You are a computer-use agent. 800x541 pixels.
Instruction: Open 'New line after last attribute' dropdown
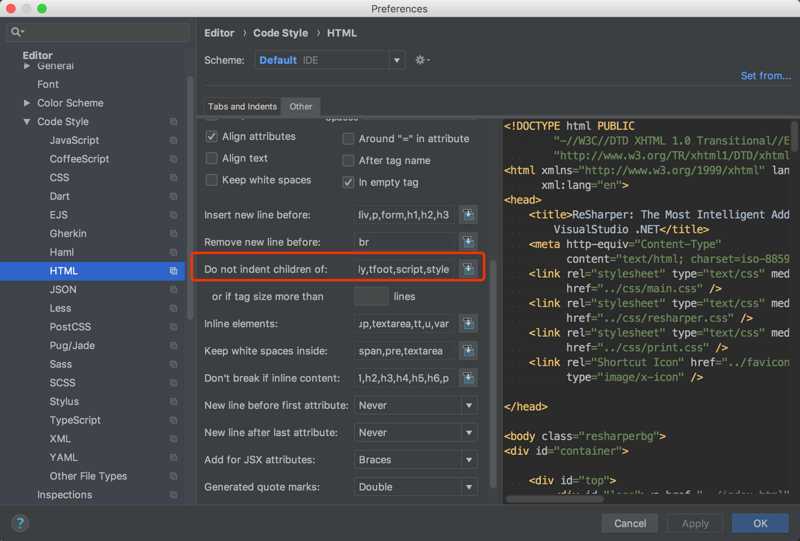pyautogui.click(x=416, y=432)
